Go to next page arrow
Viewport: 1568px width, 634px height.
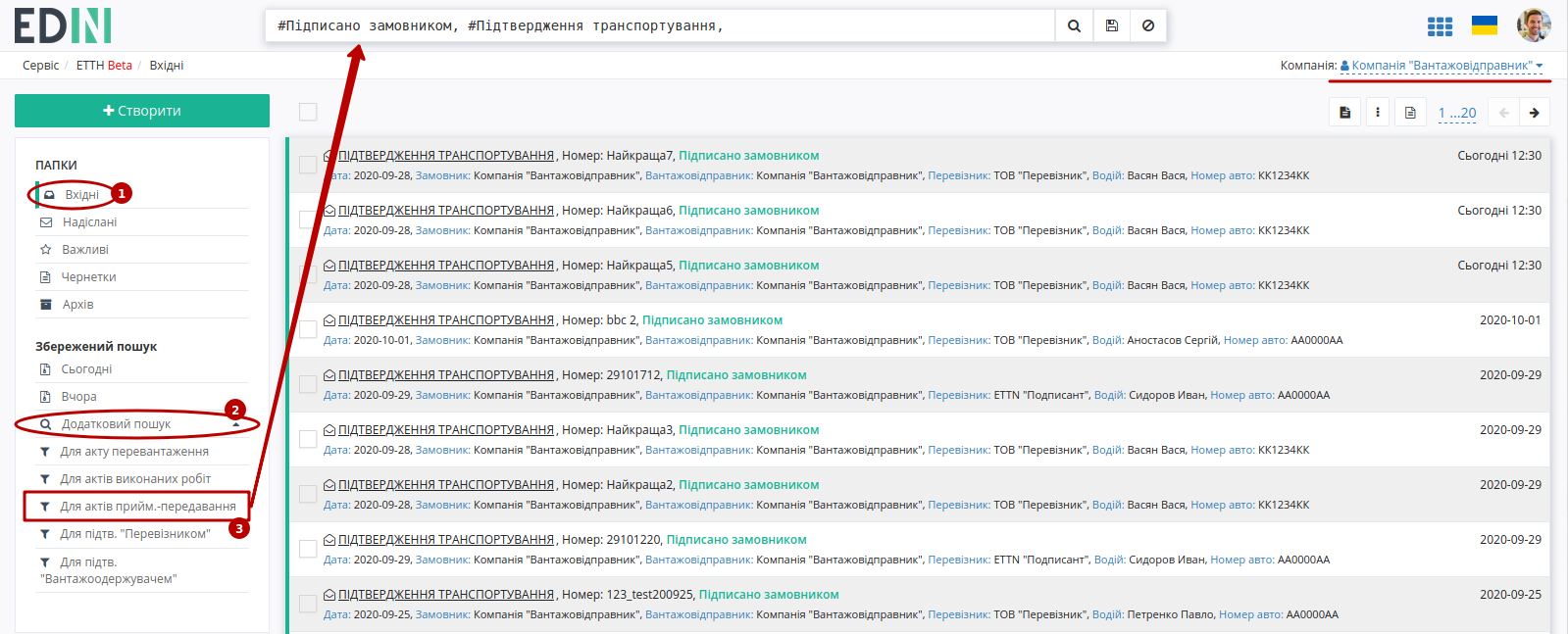pos(1534,113)
